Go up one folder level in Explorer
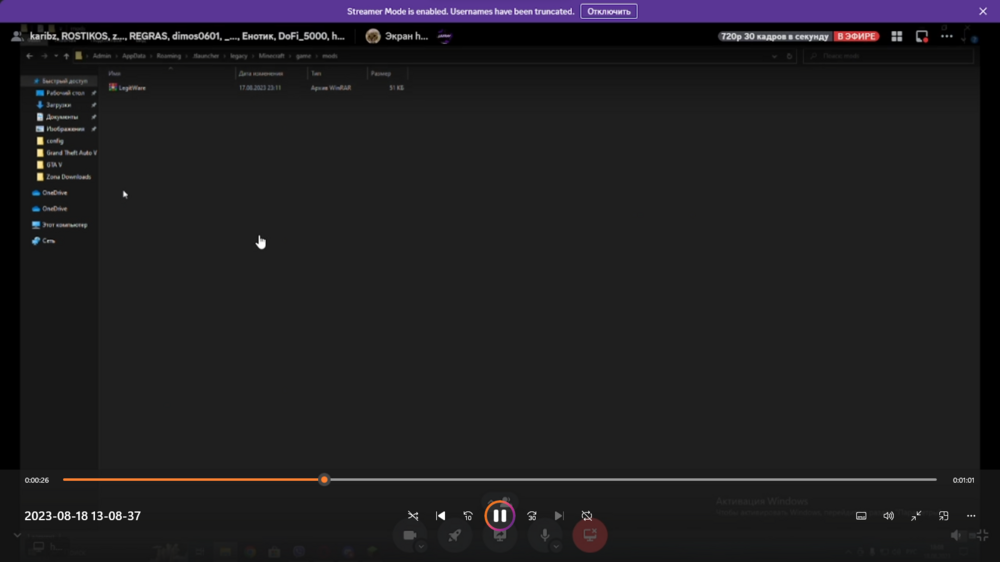 coord(66,56)
